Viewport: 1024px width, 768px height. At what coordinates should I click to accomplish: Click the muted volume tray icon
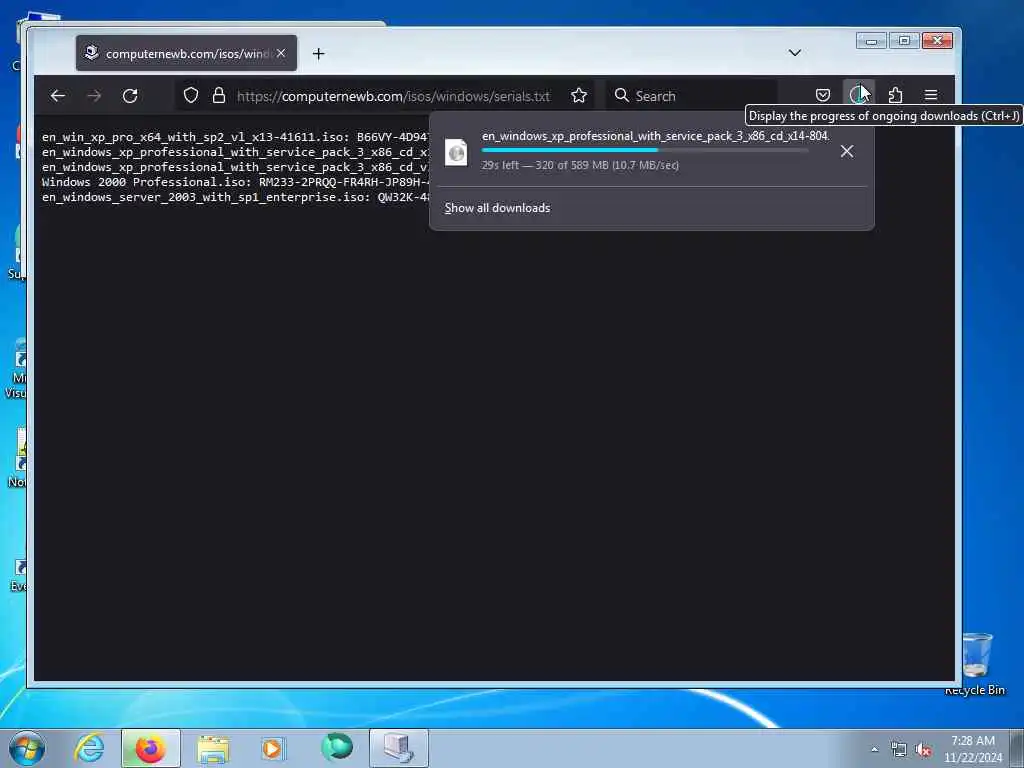[x=923, y=749]
